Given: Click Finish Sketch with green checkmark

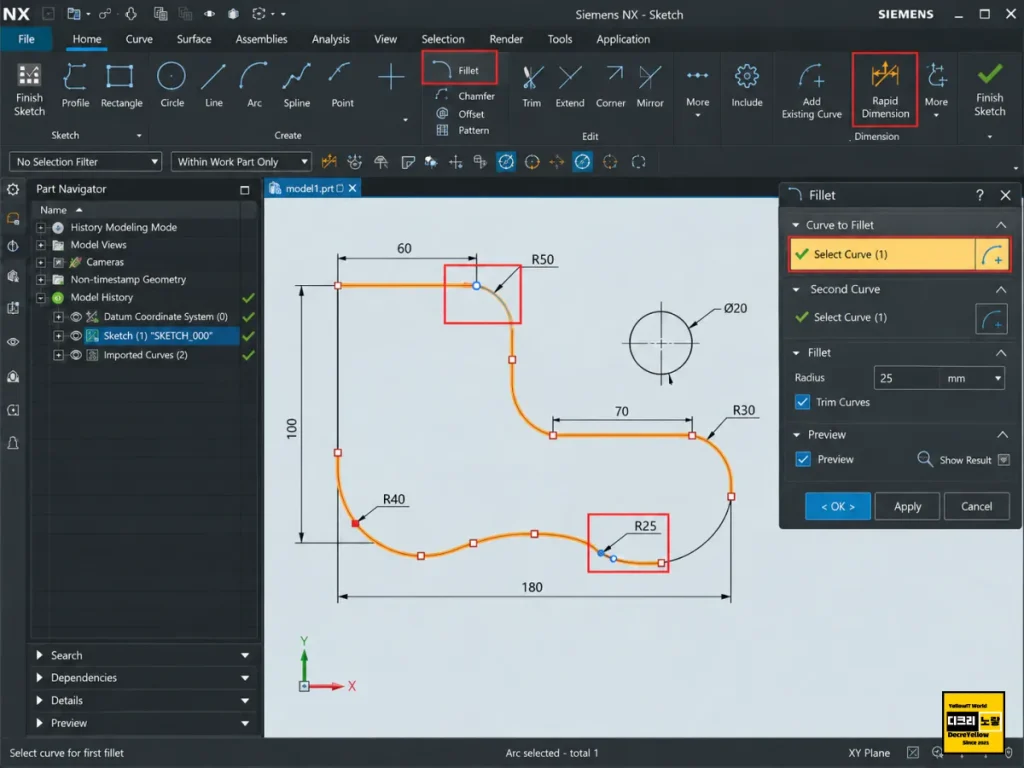Looking at the screenshot, I should 989,89.
